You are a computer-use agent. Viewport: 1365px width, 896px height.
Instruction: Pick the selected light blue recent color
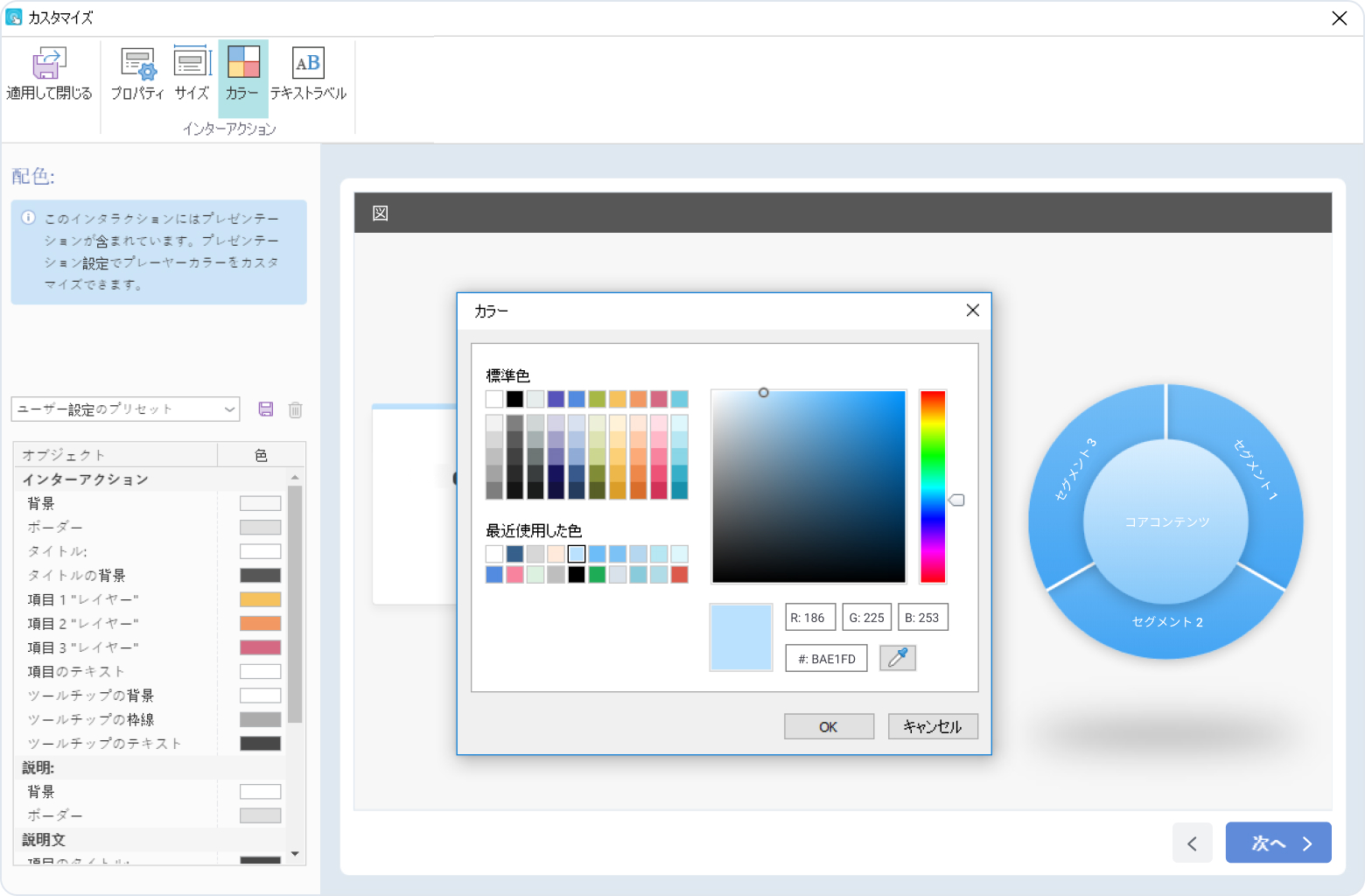point(576,554)
